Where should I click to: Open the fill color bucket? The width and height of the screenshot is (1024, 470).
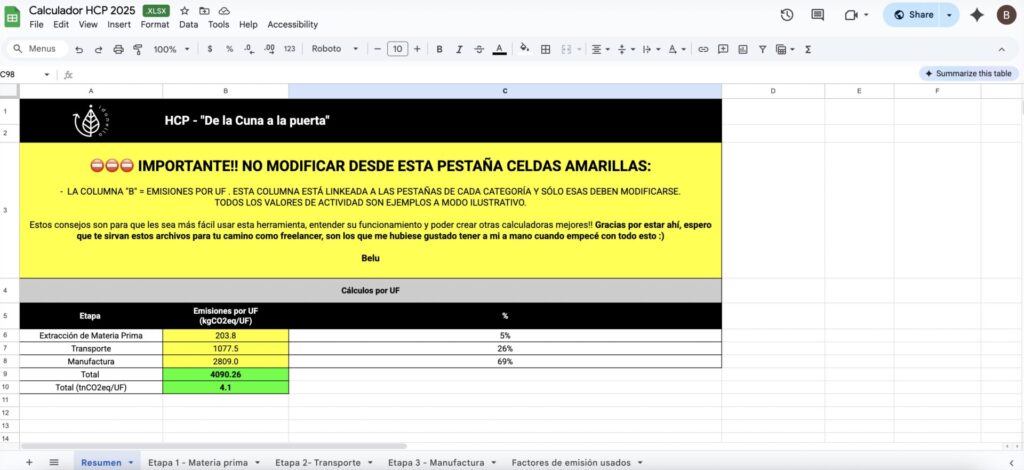[x=524, y=49]
